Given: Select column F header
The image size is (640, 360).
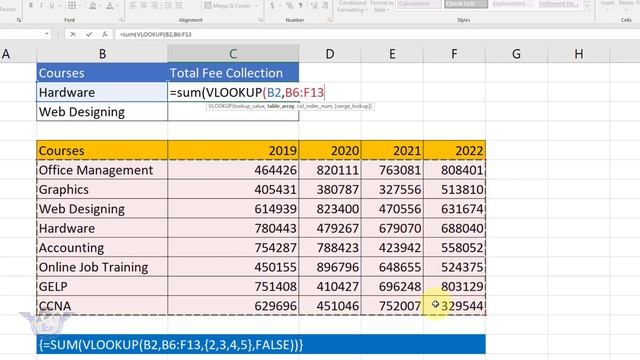Looking at the screenshot, I should pos(454,53).
